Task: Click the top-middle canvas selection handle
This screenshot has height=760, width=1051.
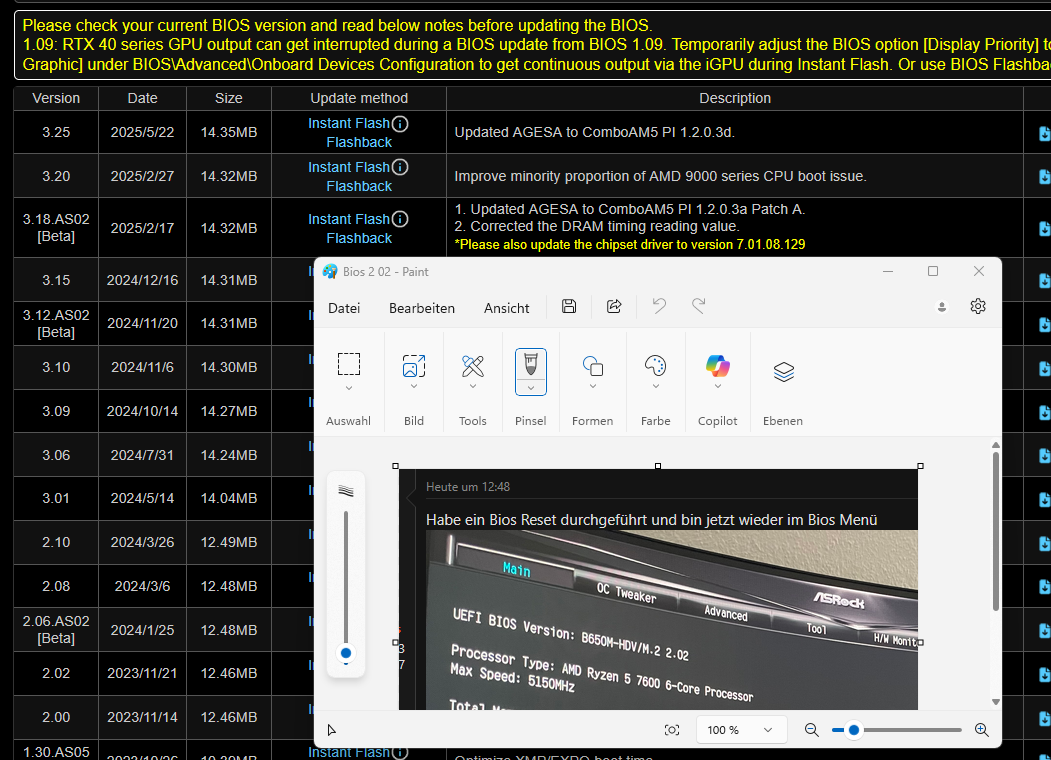Action: tap(658, 466)
